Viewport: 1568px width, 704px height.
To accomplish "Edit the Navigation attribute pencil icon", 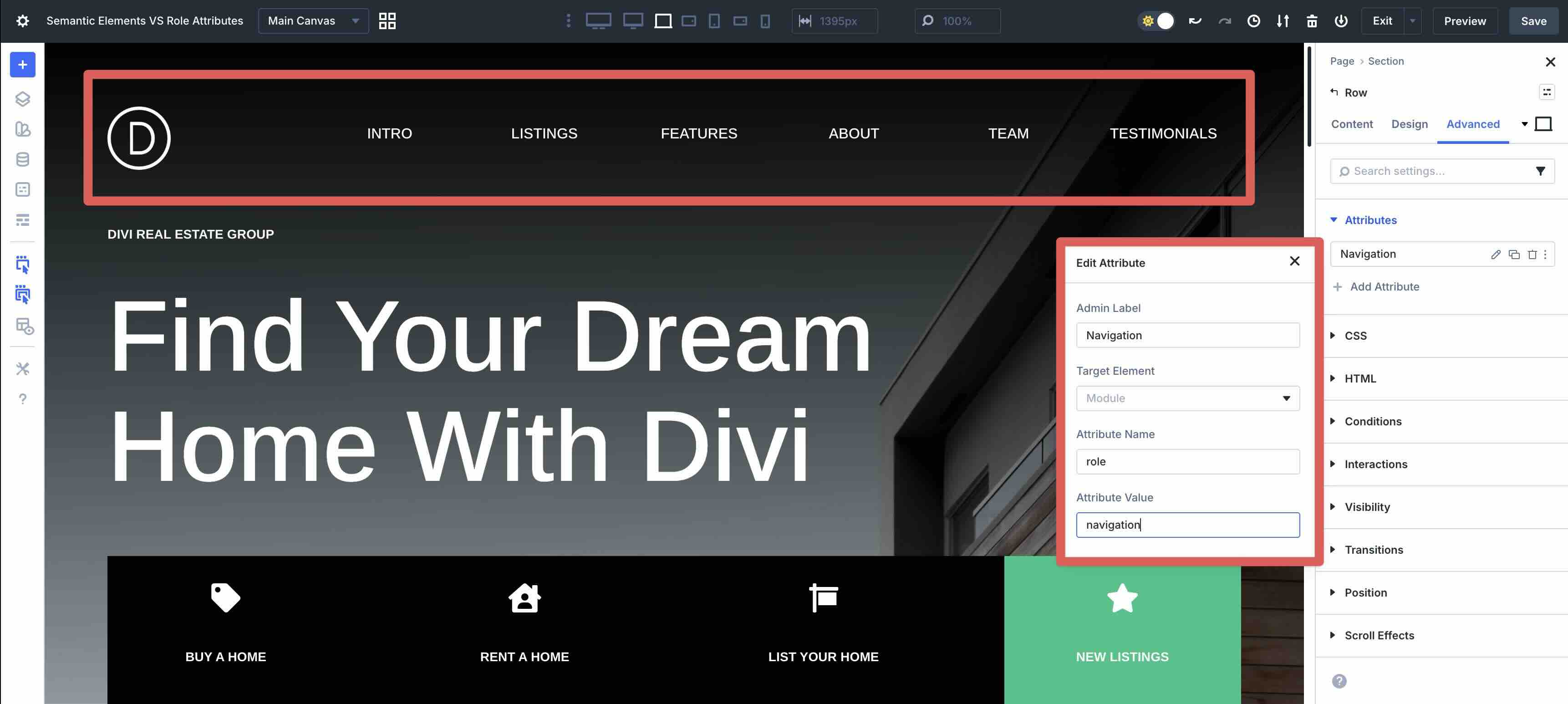I will pos(1496,255).
